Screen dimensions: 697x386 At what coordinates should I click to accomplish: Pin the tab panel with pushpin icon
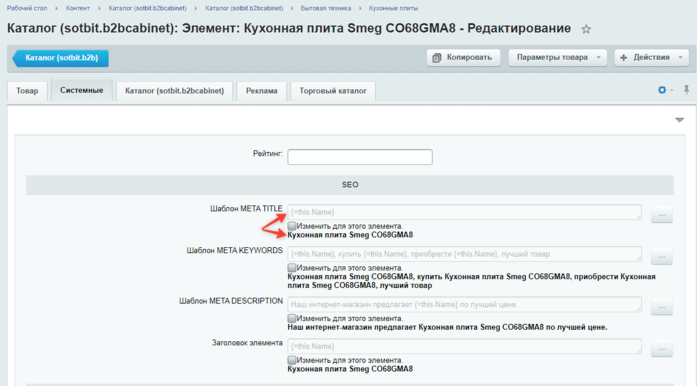pyautogui.click(x=687, y=89)
